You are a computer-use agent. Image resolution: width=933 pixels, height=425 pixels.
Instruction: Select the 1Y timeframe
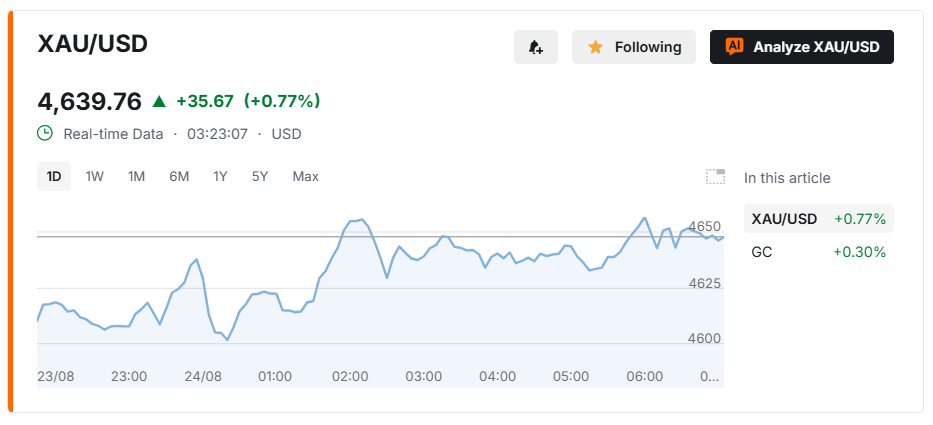point(220,177)
